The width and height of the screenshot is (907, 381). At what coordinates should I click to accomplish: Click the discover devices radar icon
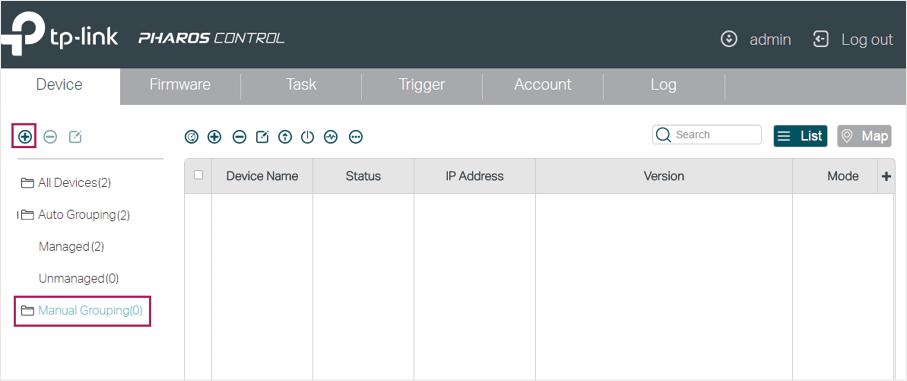(x=191, y=137)
